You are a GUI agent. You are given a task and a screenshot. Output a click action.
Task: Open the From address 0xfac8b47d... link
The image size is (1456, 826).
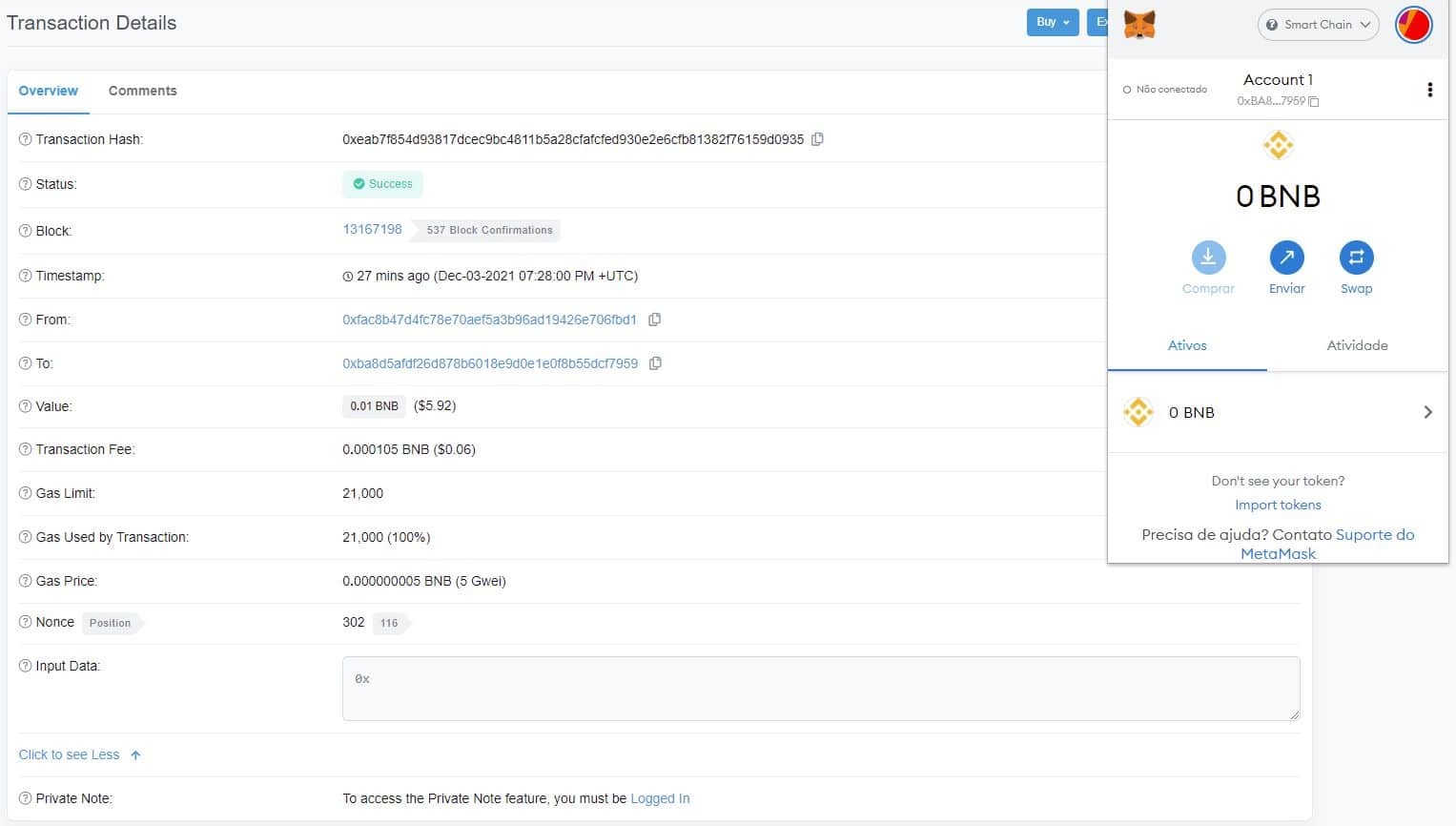(489, 320)
